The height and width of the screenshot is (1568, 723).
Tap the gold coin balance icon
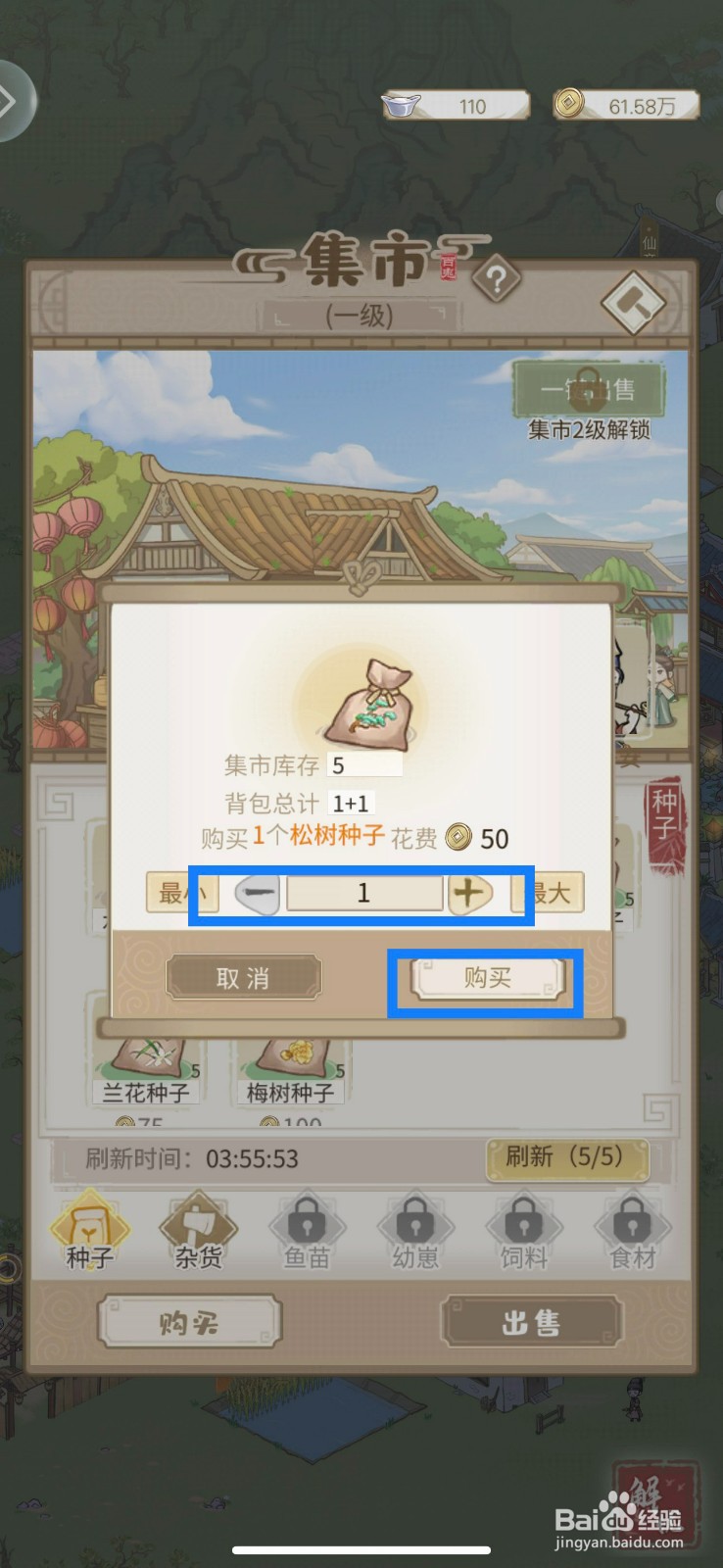[569, 103]
